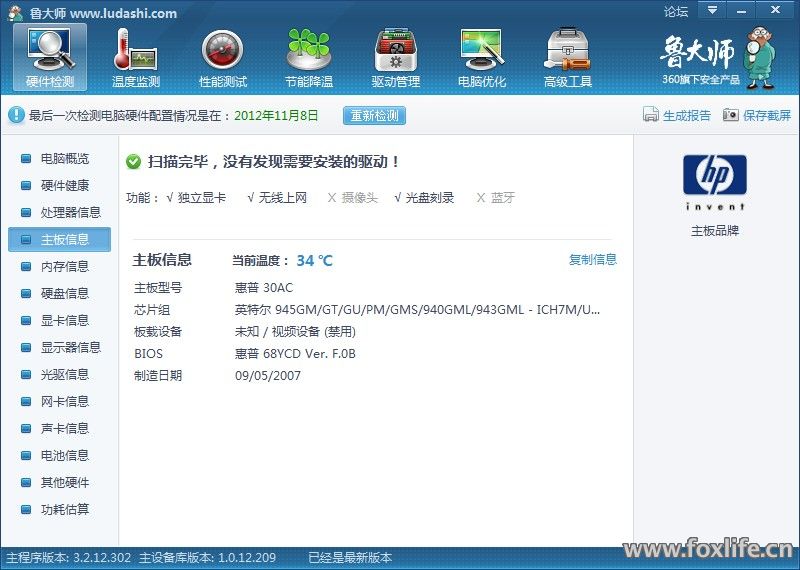Click the 保存截屏 save screenshot camera

click(731, 115)
